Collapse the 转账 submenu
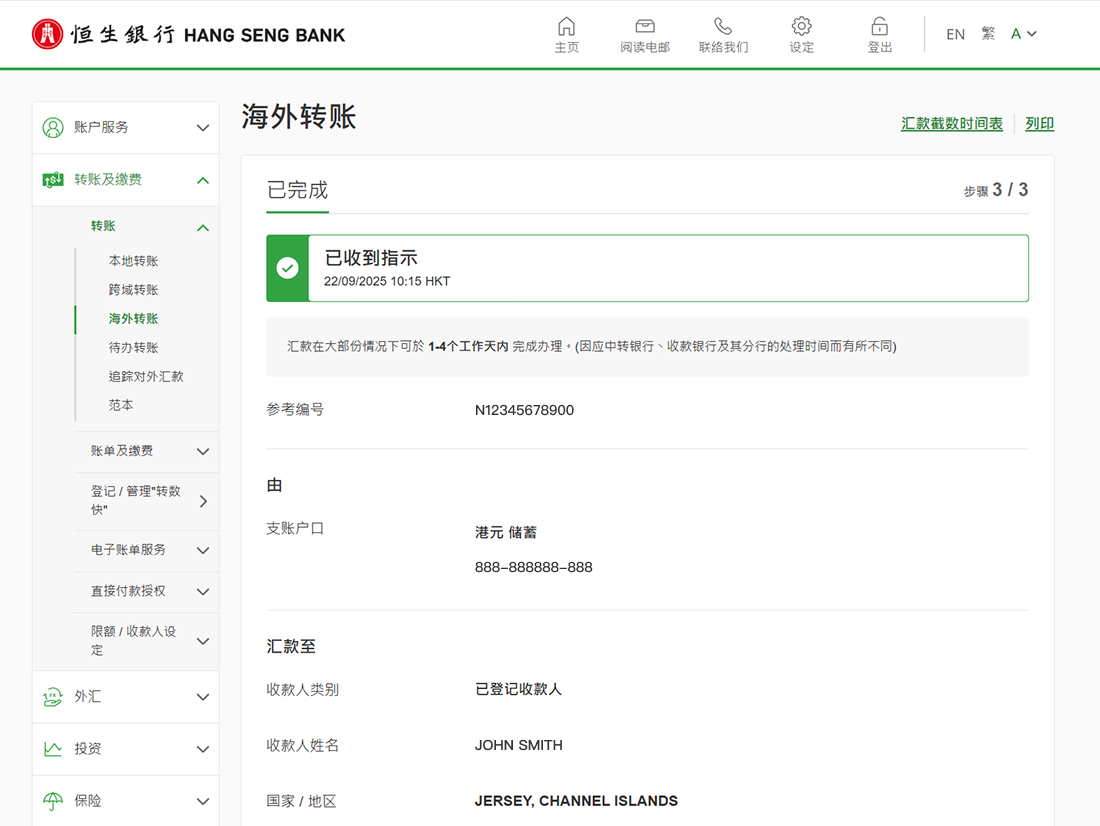This screenshot has width=1100, height=826. (x=202, y=227)
